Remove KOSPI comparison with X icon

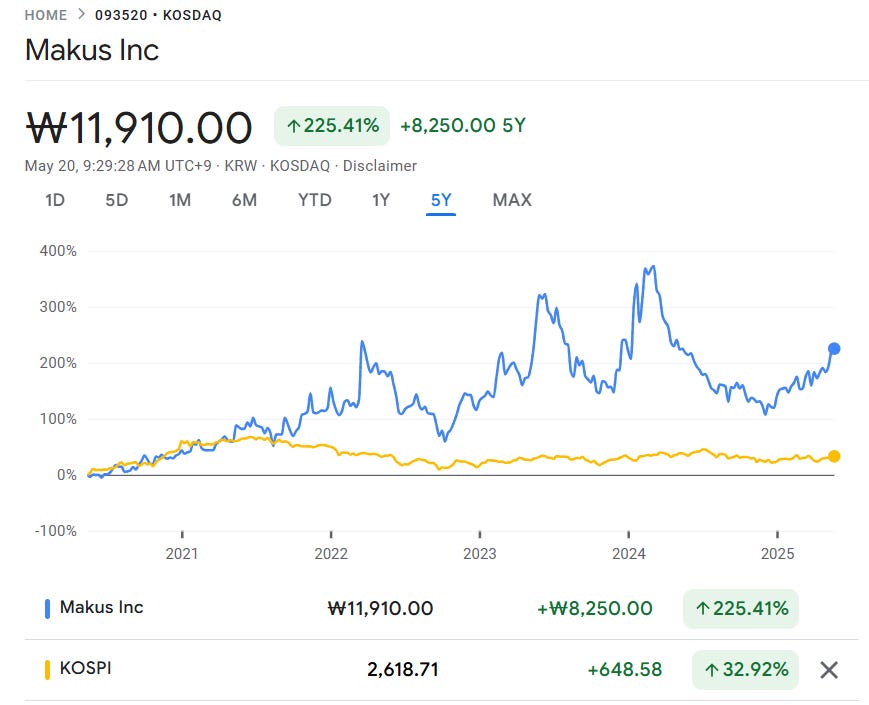[829, 670]
